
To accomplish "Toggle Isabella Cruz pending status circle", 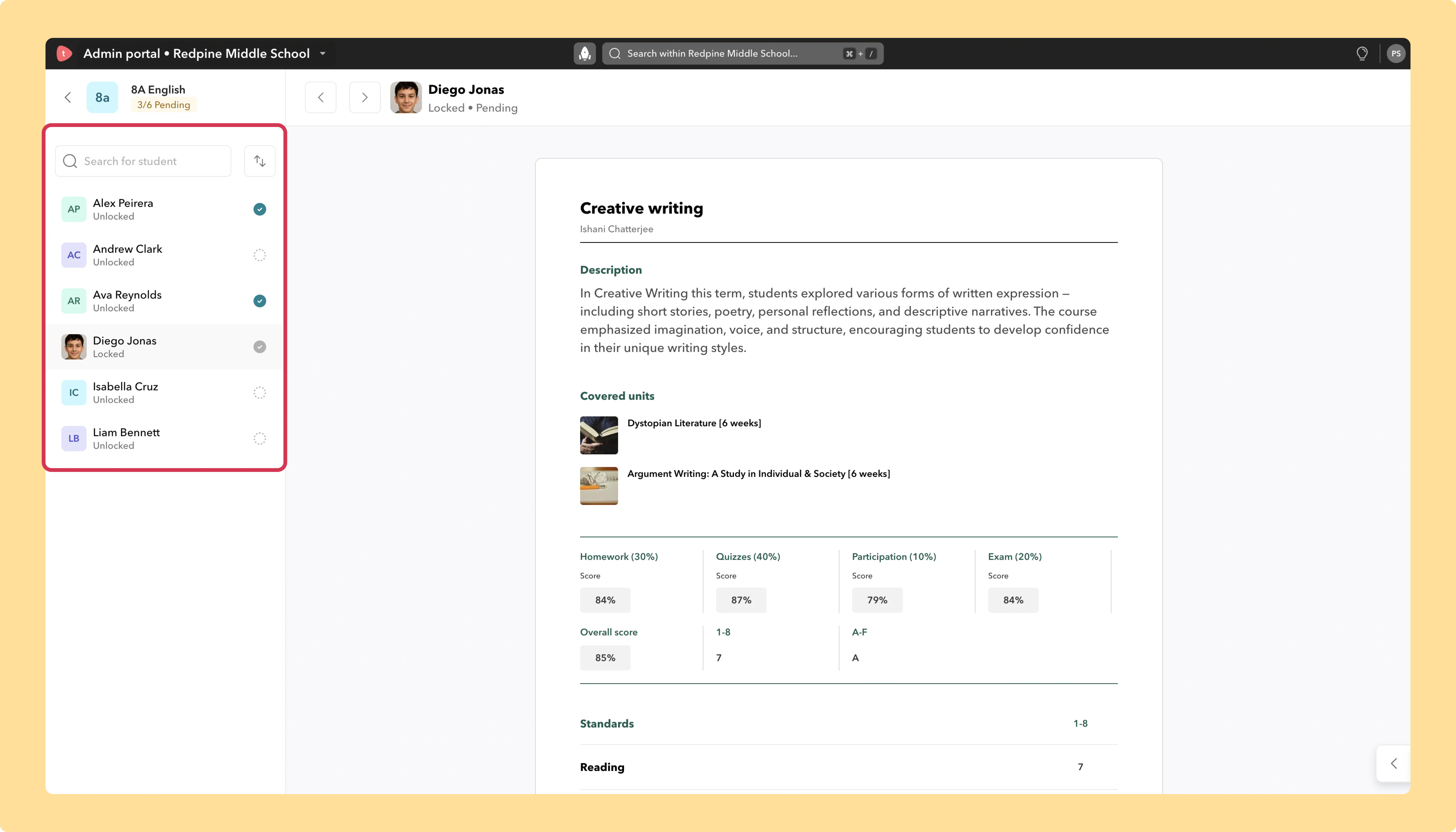I will coord(259,393).
